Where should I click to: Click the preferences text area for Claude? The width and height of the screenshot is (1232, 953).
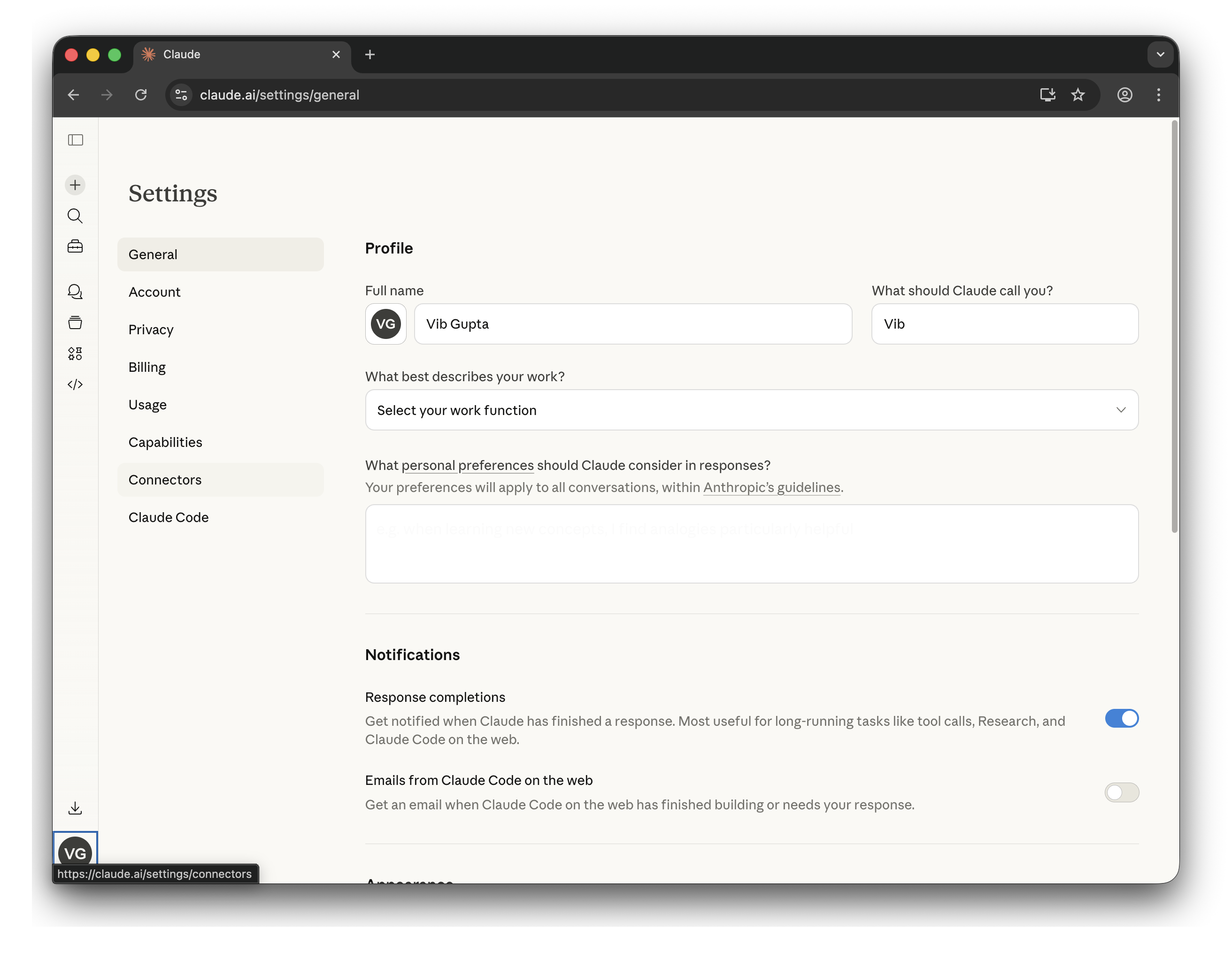[x=751, y=544]
